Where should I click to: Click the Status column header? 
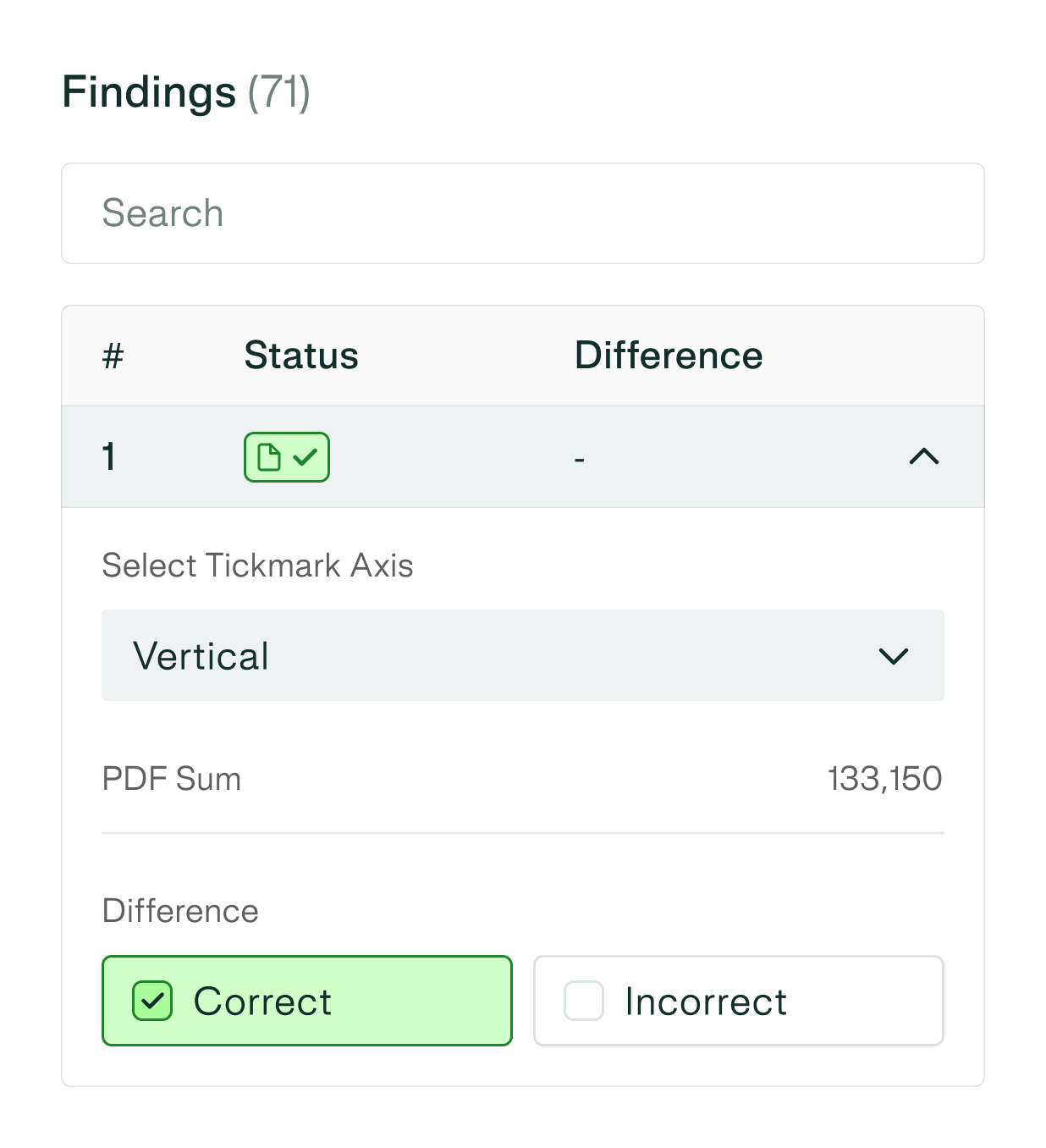point(301,356)
